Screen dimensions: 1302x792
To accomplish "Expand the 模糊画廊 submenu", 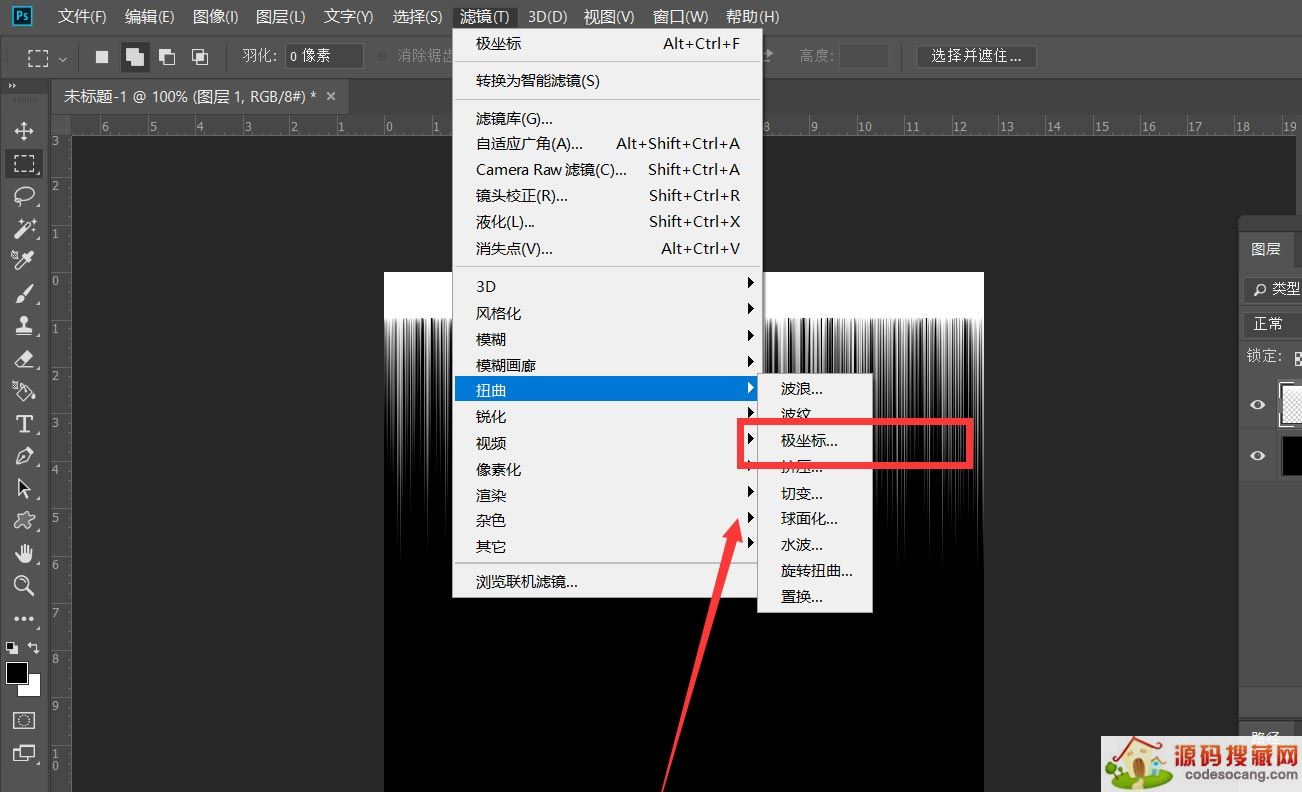I will pos(607,365).
